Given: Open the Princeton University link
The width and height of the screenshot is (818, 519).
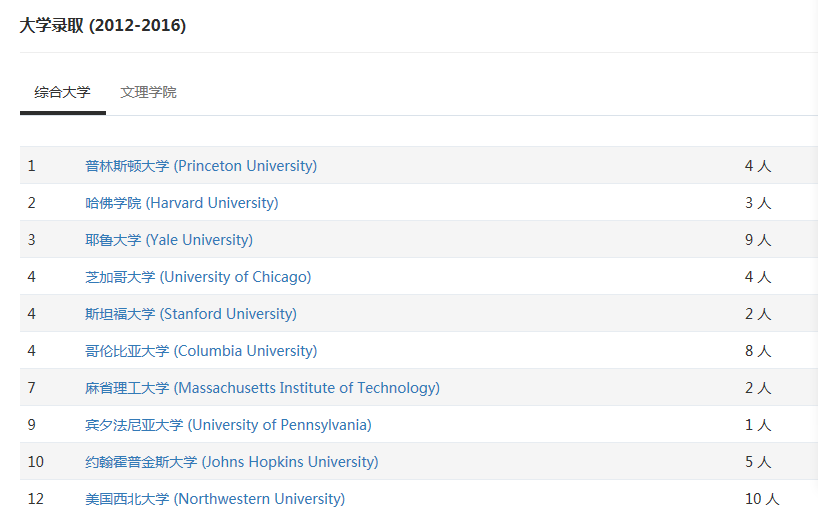Looking at the screenshot, I should pos(201,166).
